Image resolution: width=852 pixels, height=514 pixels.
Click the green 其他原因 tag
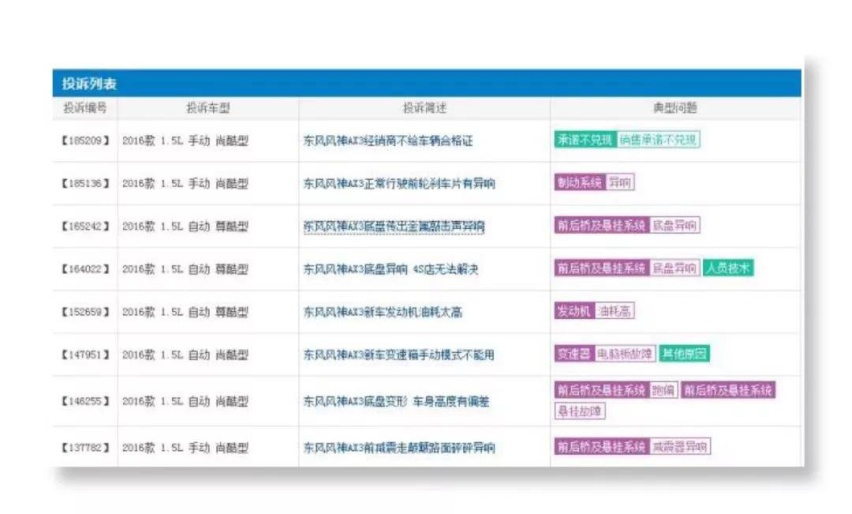coord(684,354)
